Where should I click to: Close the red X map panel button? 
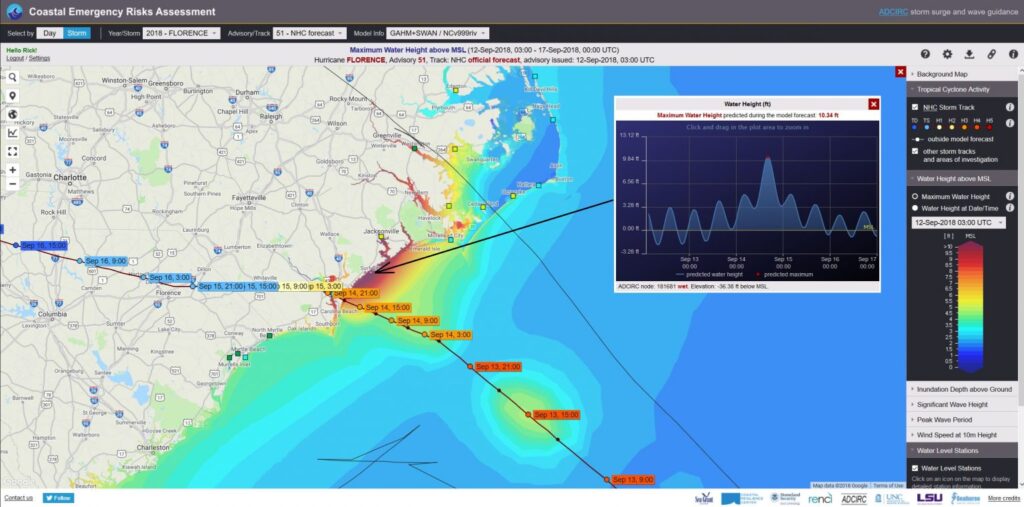pyautogui.click(x=901, y=72)
